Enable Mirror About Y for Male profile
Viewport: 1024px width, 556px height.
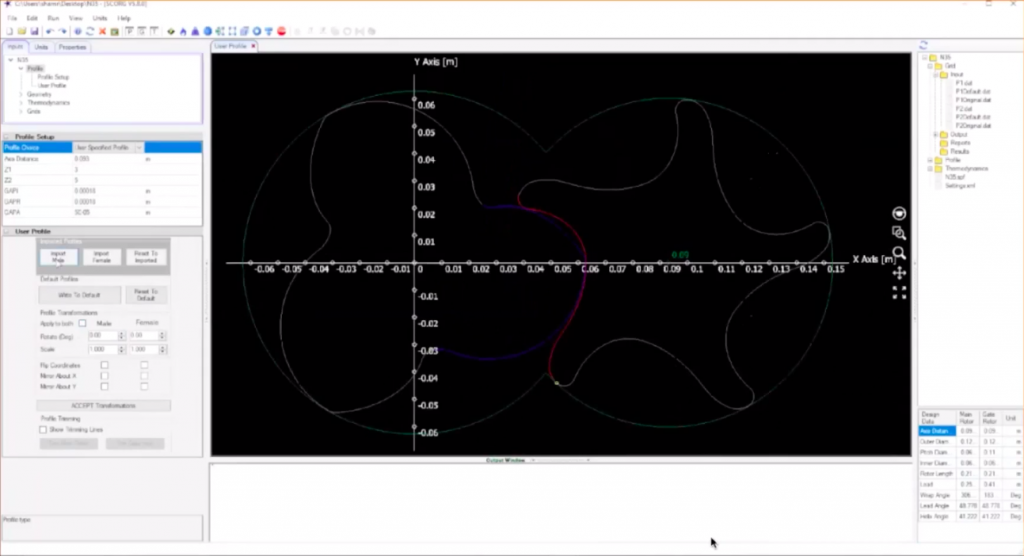click(x=104, y=386)
